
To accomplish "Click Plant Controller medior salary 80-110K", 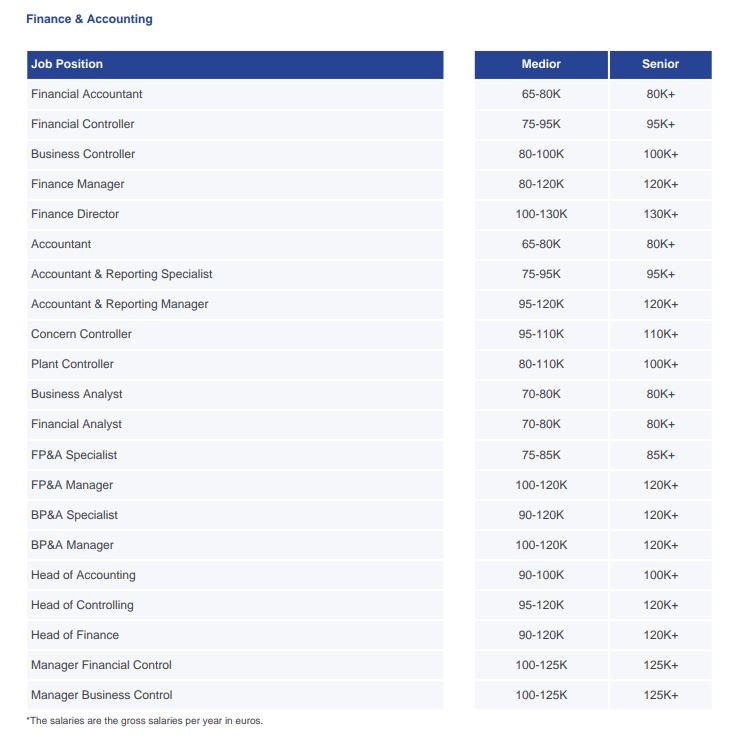I will click(541, 364).
